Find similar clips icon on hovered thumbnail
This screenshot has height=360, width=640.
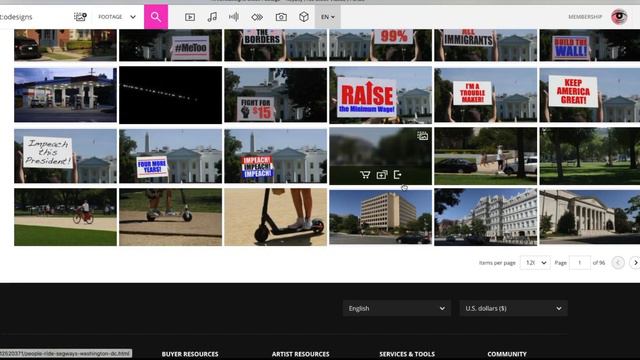point(422,136)
